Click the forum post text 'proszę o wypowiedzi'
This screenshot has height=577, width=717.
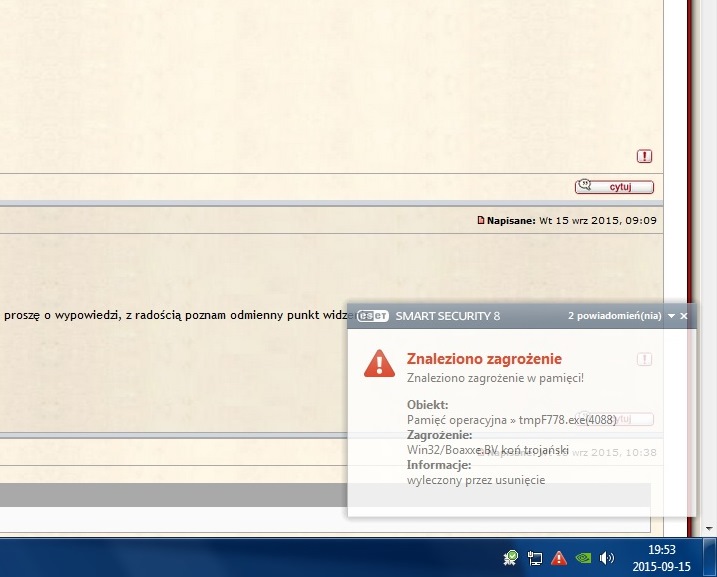pos(62,315)
